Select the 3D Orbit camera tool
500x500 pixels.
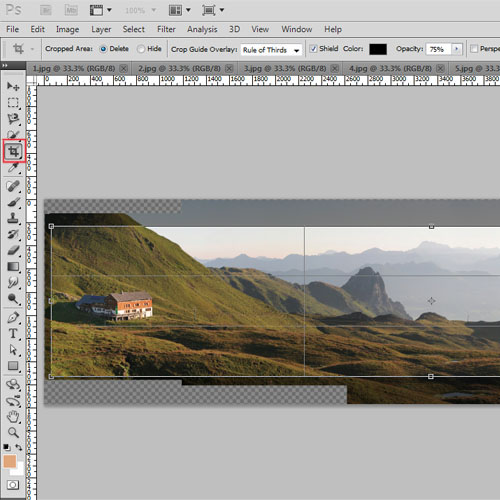tap(13, 401)
